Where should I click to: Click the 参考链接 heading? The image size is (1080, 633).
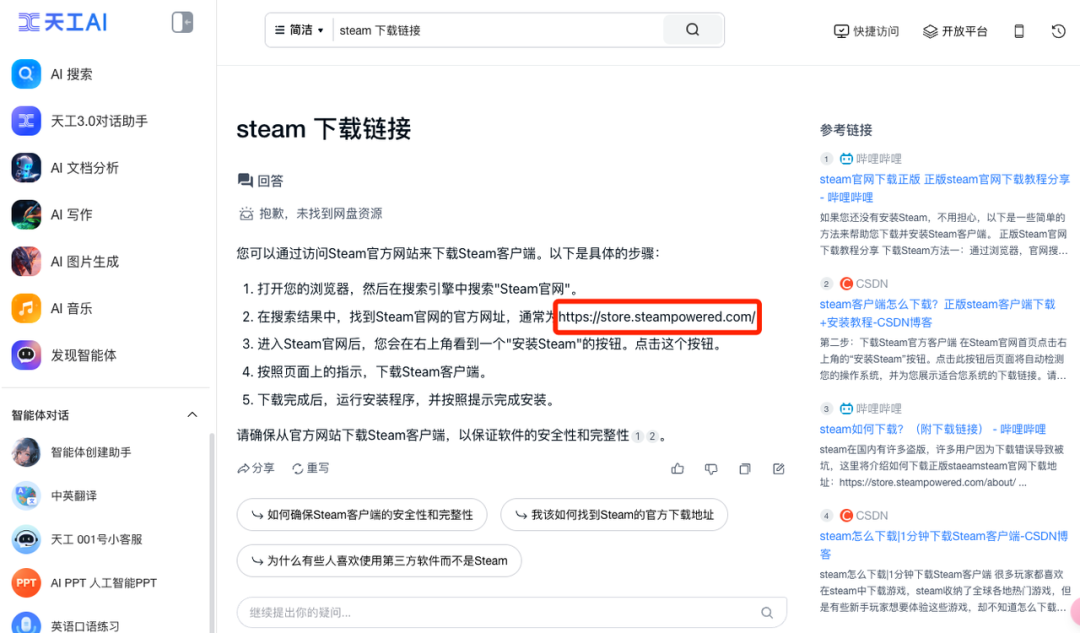pyautogui.click(x=846, y=130)
